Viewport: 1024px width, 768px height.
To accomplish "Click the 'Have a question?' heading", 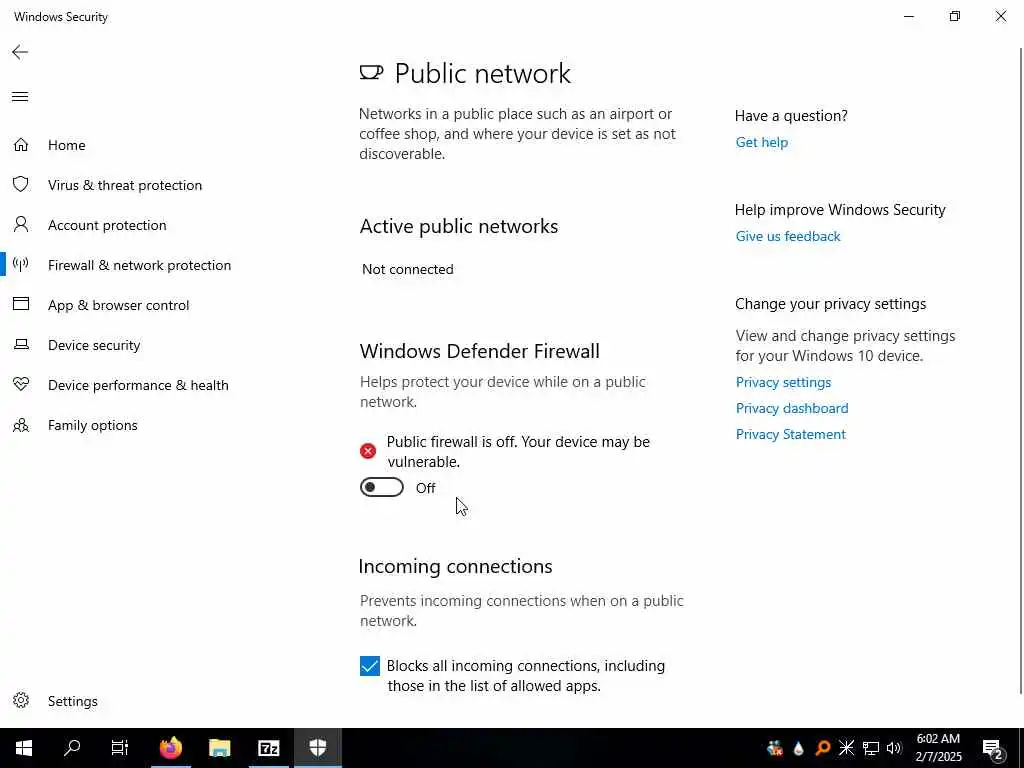I will coord(791,116).
